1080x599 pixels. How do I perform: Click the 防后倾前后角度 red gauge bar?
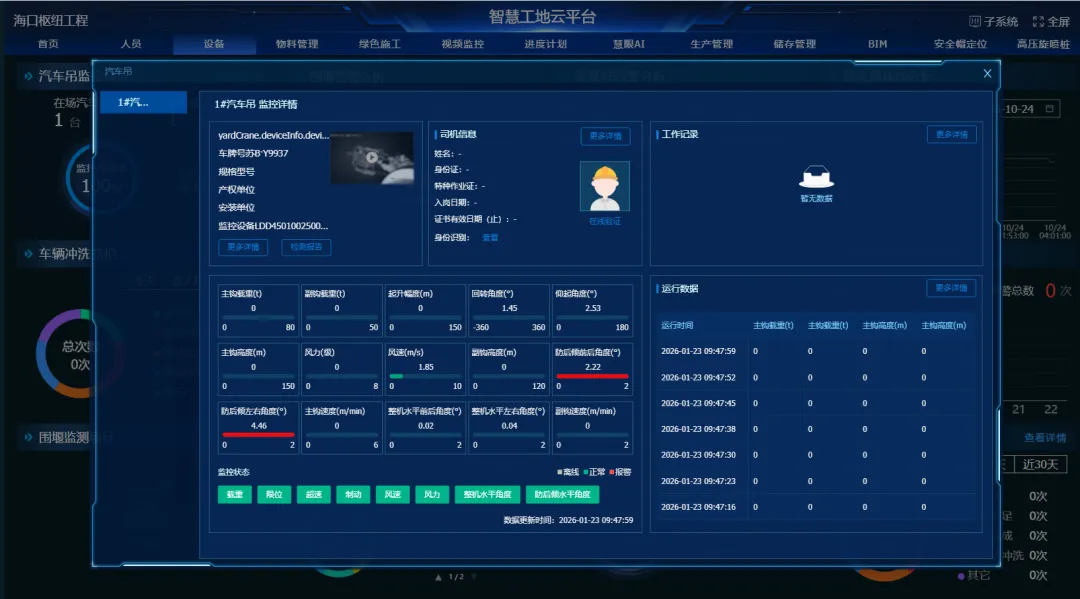(592, 376)
